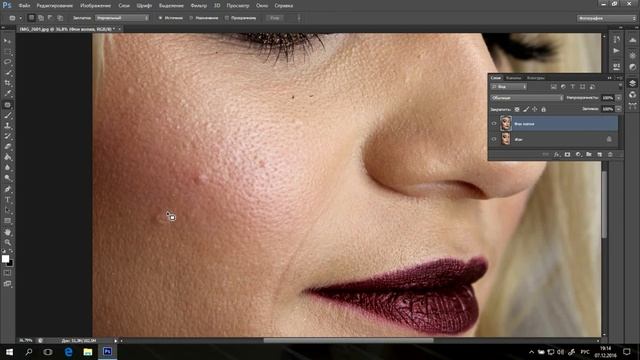Change the screen mode
This screenshot has height=360, width=640.
[7, 284]
